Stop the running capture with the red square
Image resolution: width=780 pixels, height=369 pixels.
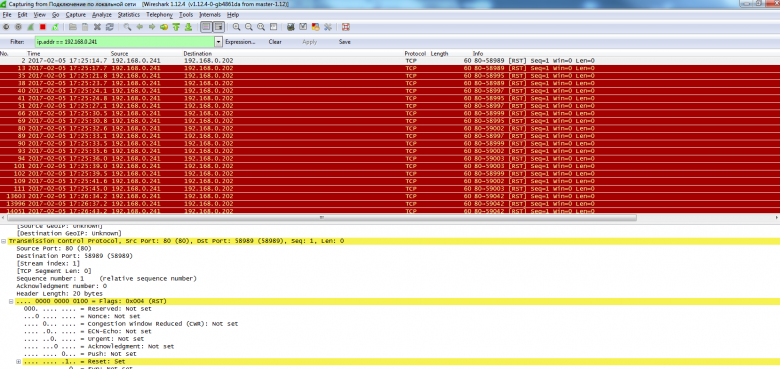[43, 27]
